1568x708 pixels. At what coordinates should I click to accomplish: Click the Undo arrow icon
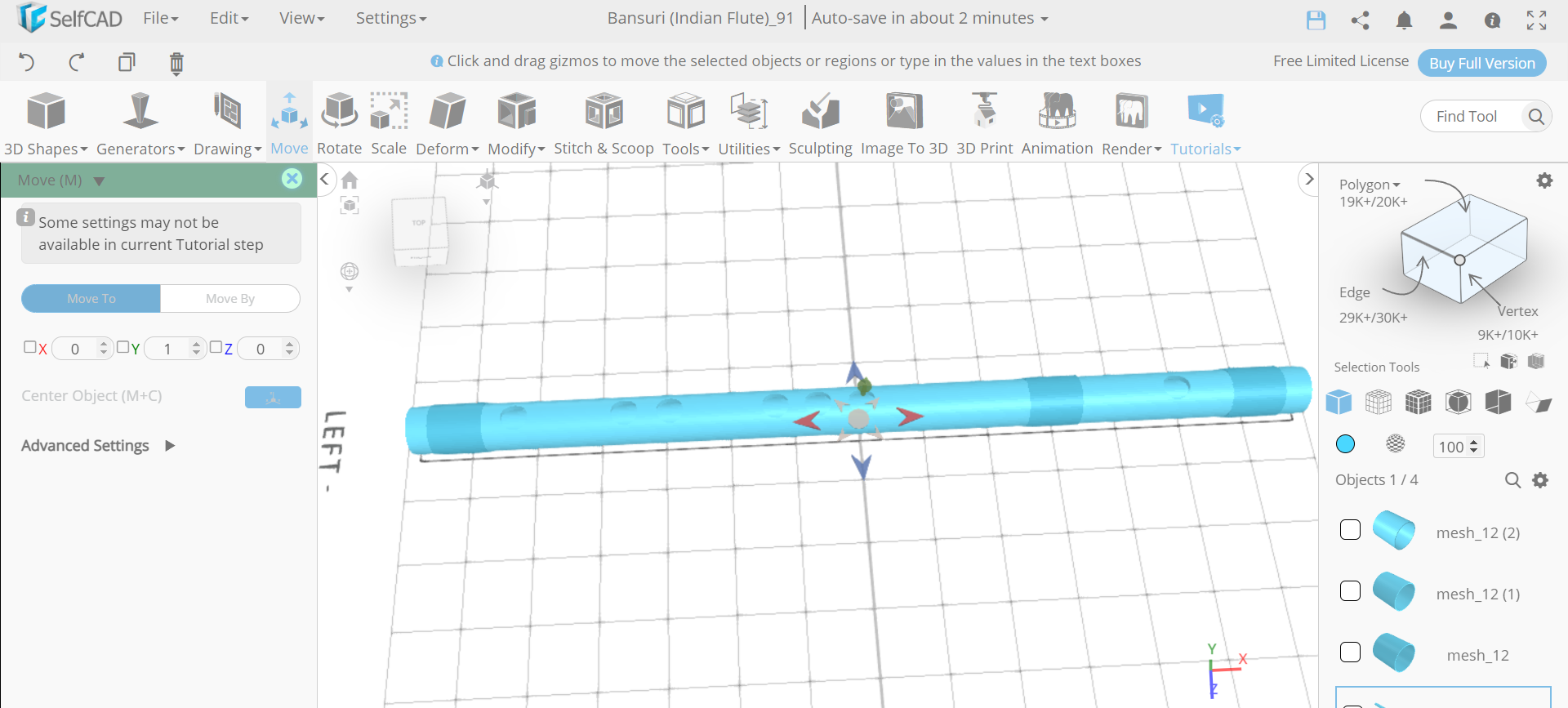click(26, 62)
